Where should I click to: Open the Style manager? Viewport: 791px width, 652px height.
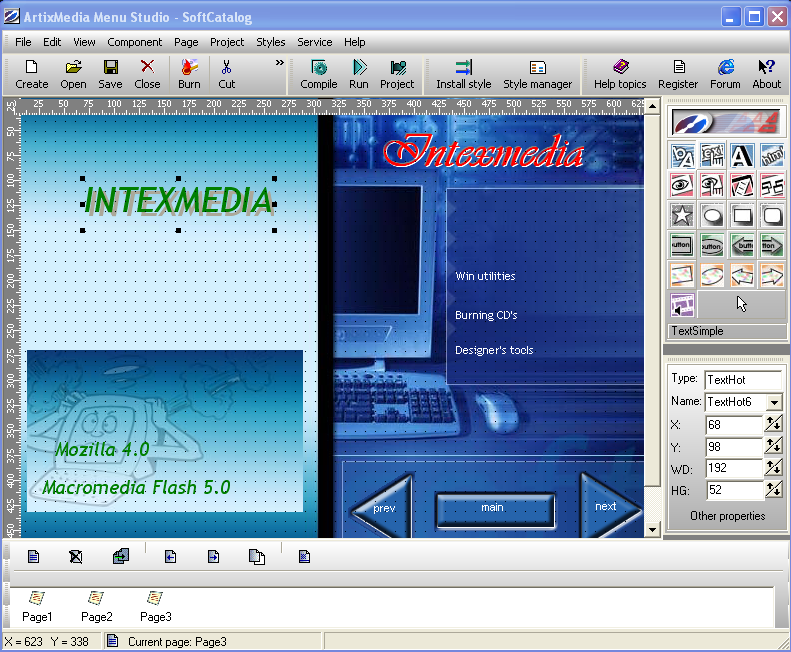[537, 74]
